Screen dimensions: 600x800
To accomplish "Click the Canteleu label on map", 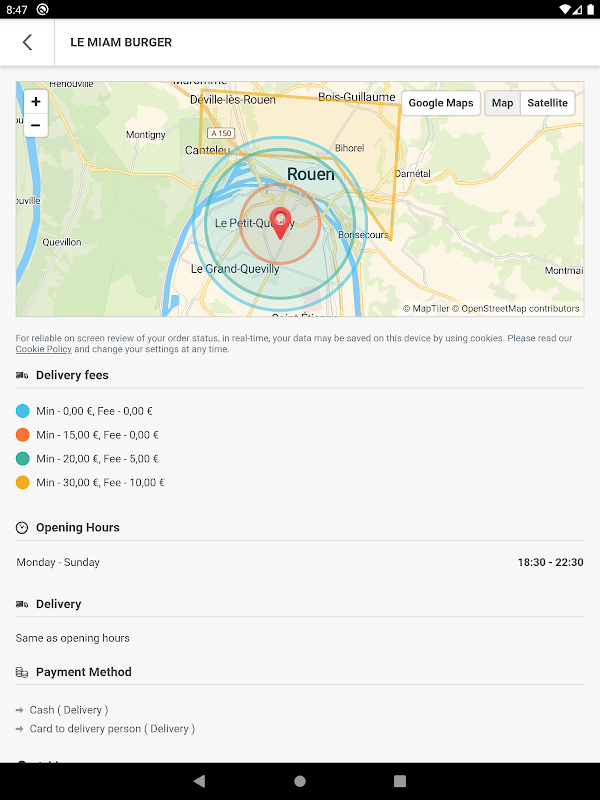I will (207, 150).
